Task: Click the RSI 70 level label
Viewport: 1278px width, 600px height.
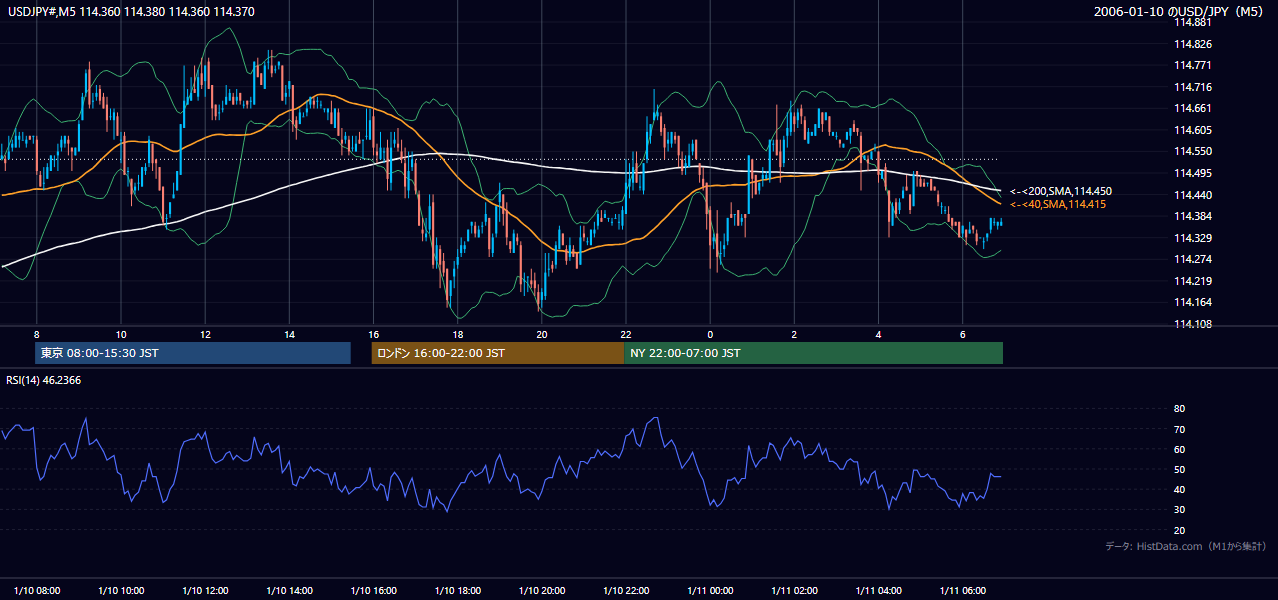Action: [x=1179, y=429]
